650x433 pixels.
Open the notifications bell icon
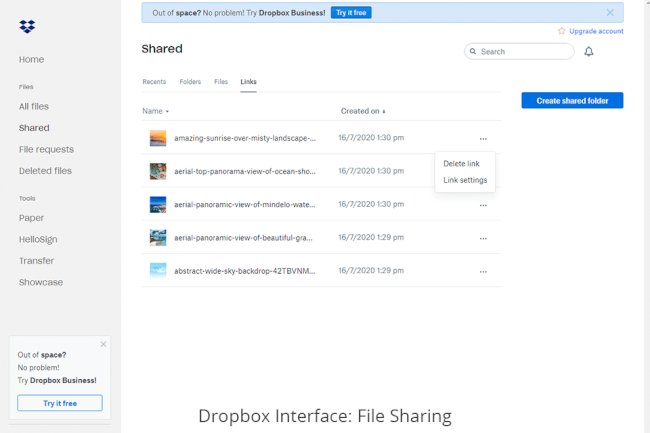click(589, 51)
